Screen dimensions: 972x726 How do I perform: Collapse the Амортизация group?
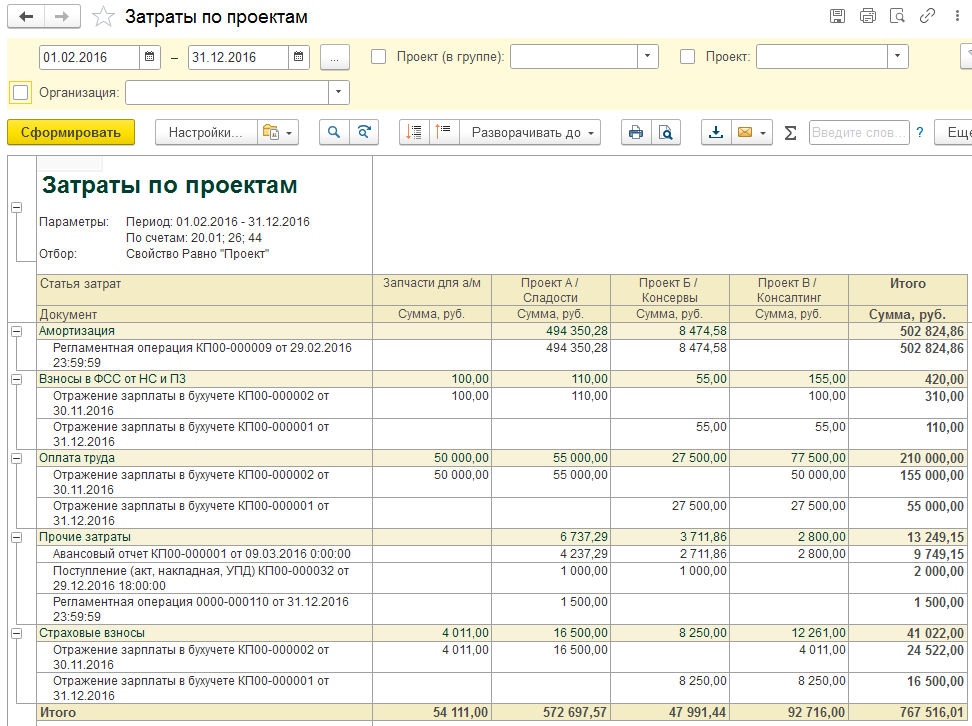click(17, 332)
